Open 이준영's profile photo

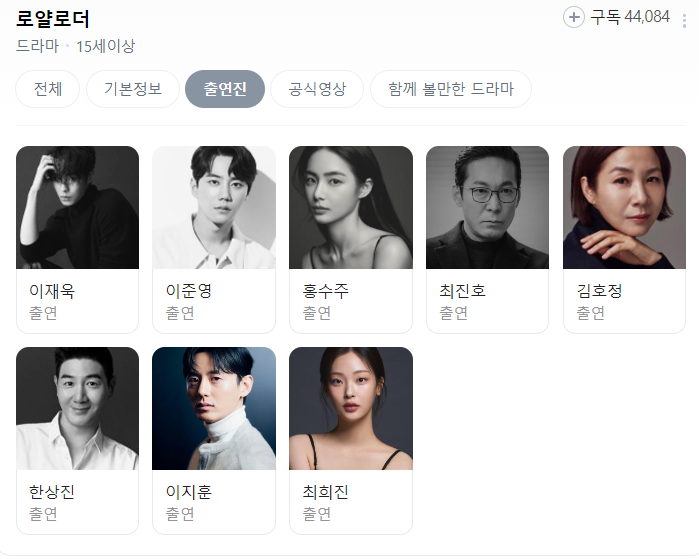click(214, 207)
